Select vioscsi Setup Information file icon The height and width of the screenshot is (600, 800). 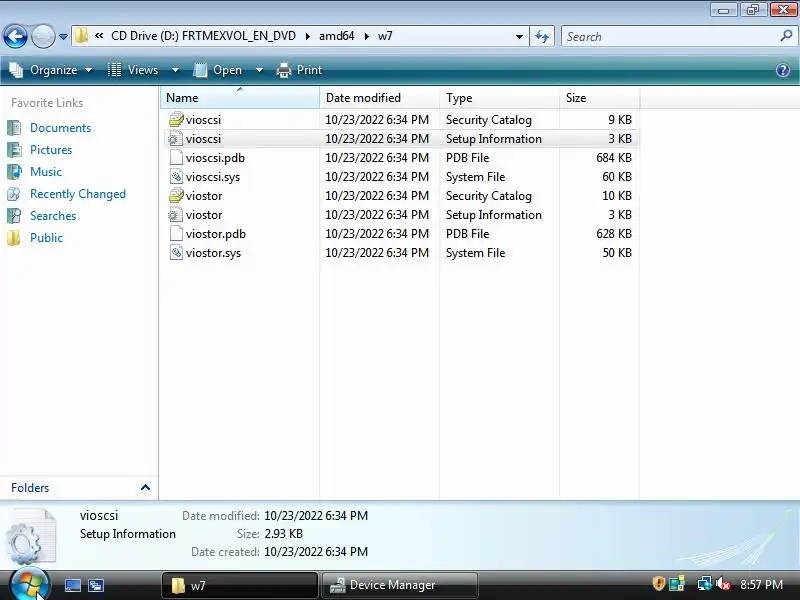[176, 139]
